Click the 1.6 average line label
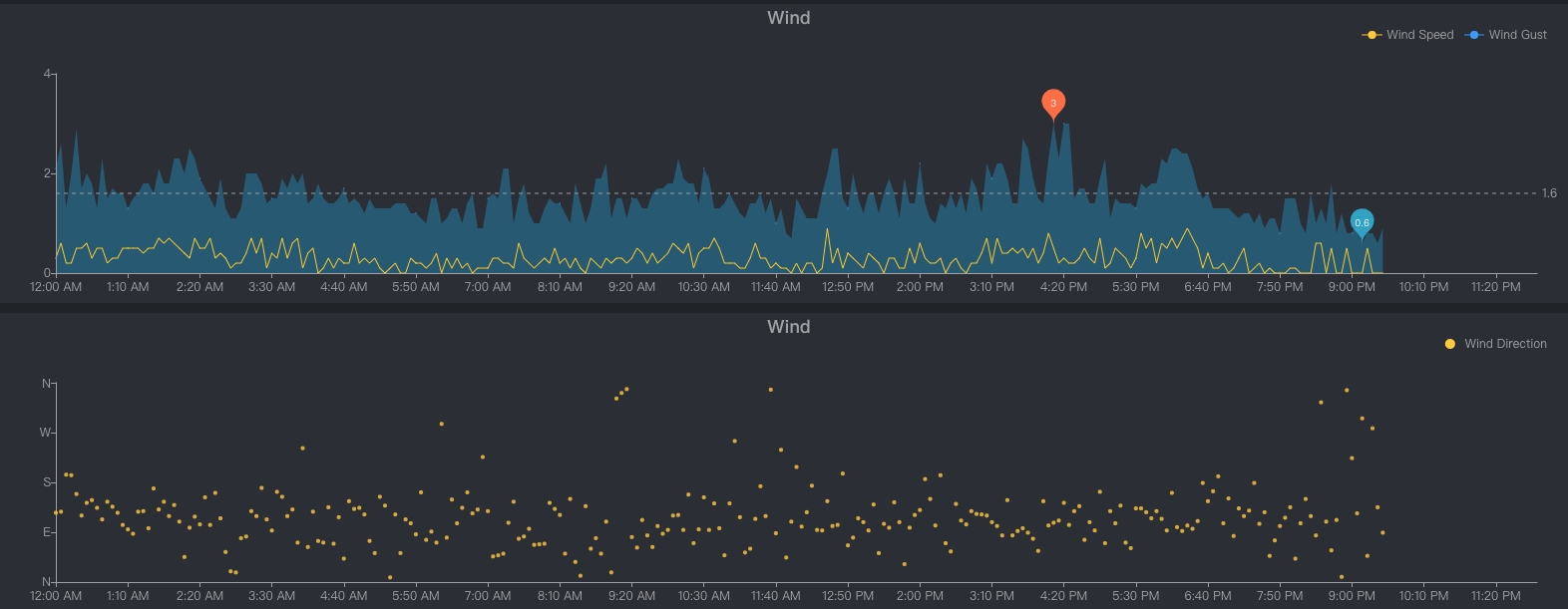The width and height of the screenshot is (1568, 609). click(1549, 193)
